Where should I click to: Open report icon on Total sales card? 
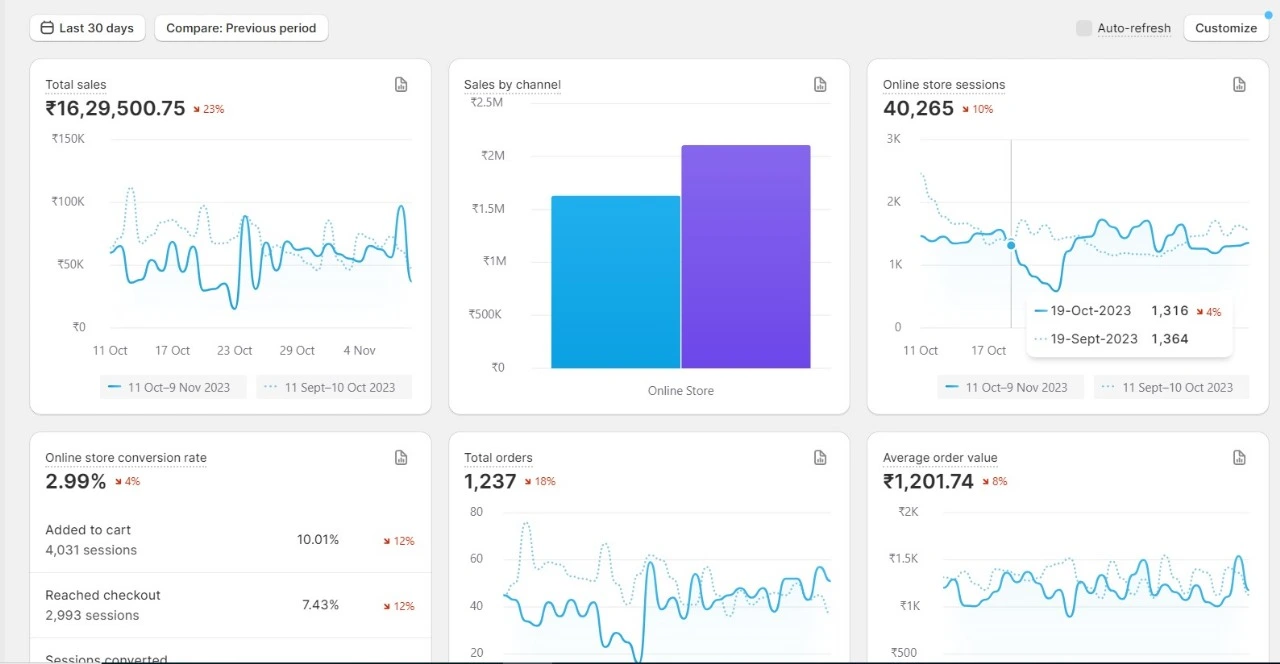[x=401, y=85]
